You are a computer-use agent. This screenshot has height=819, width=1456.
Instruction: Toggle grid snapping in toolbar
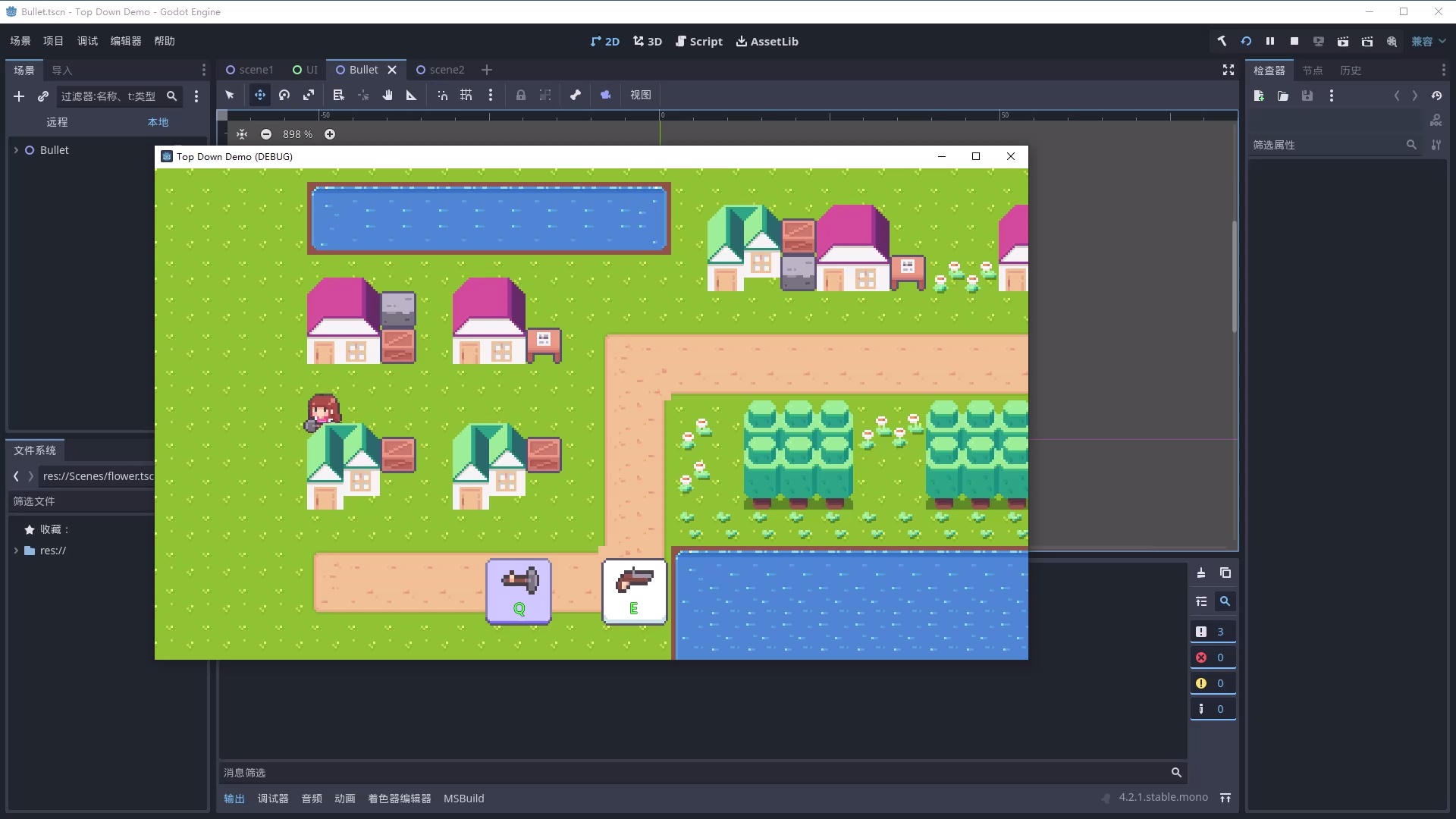tap(466, 95)
